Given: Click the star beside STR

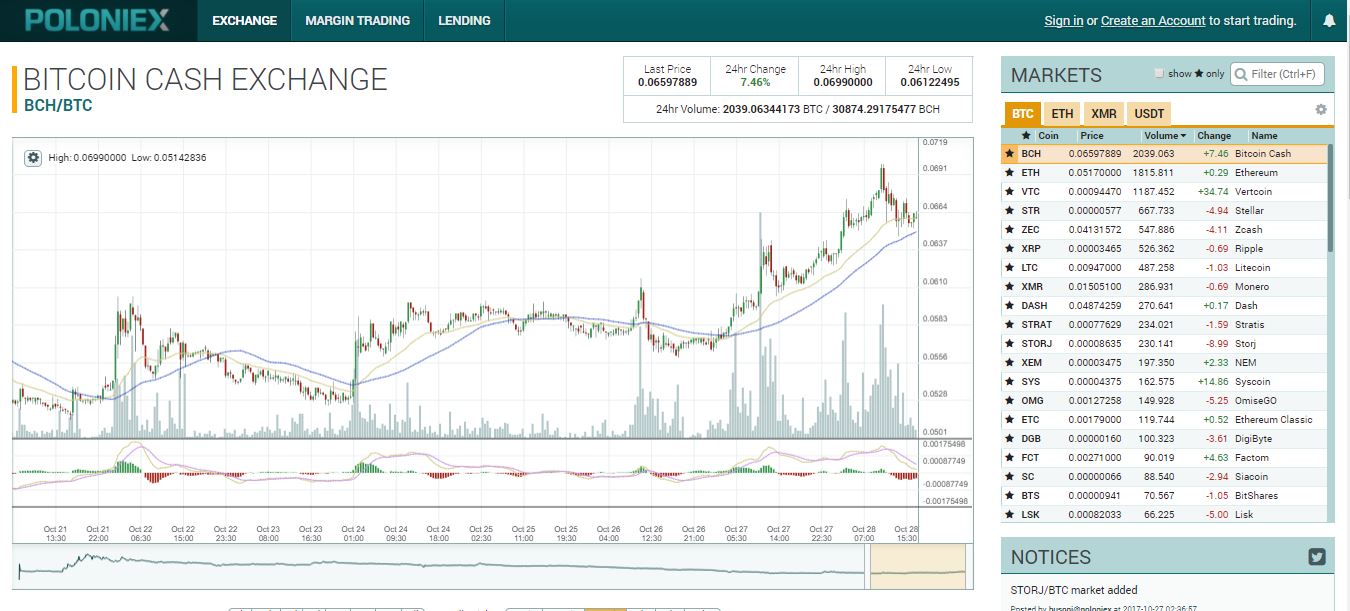Looking at the screenshot, I should 1010,211.
